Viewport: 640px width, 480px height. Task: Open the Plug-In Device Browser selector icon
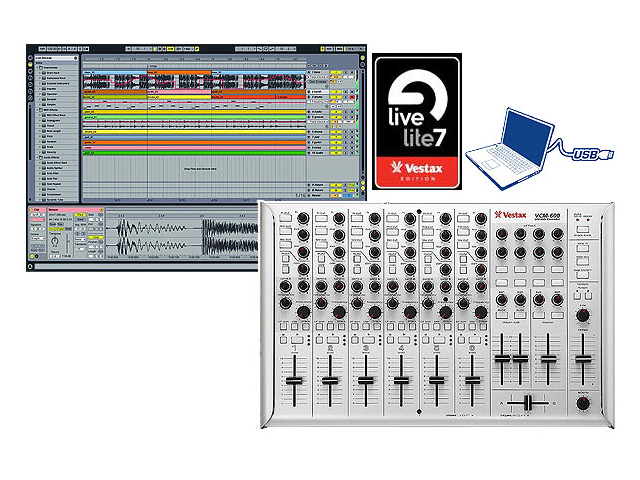click(30, 71)
